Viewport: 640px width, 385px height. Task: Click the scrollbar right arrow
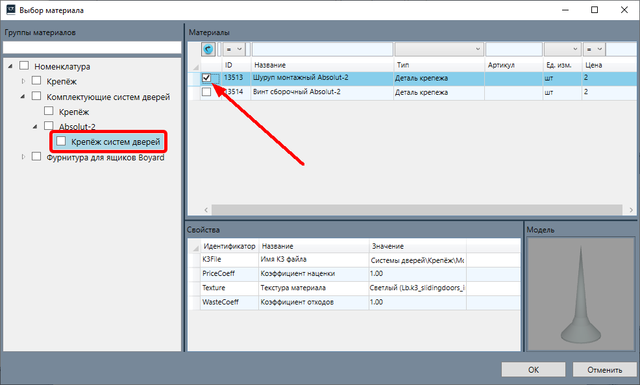coord(631,210)
